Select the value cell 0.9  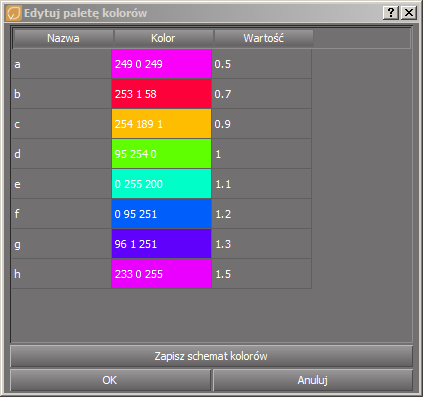[x=261, y=124]
